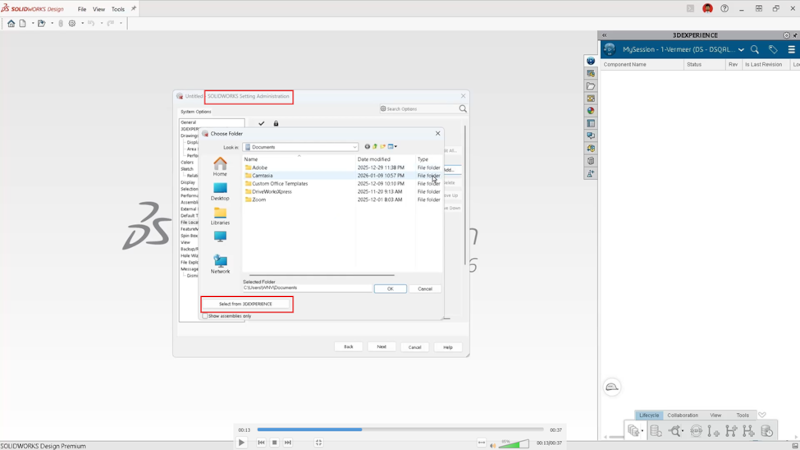Image resolution: width=800 pixels, height=450 pixels.
Task: Click the checkmark icon in Settings dialog
Action: click(x=261, y=123)
